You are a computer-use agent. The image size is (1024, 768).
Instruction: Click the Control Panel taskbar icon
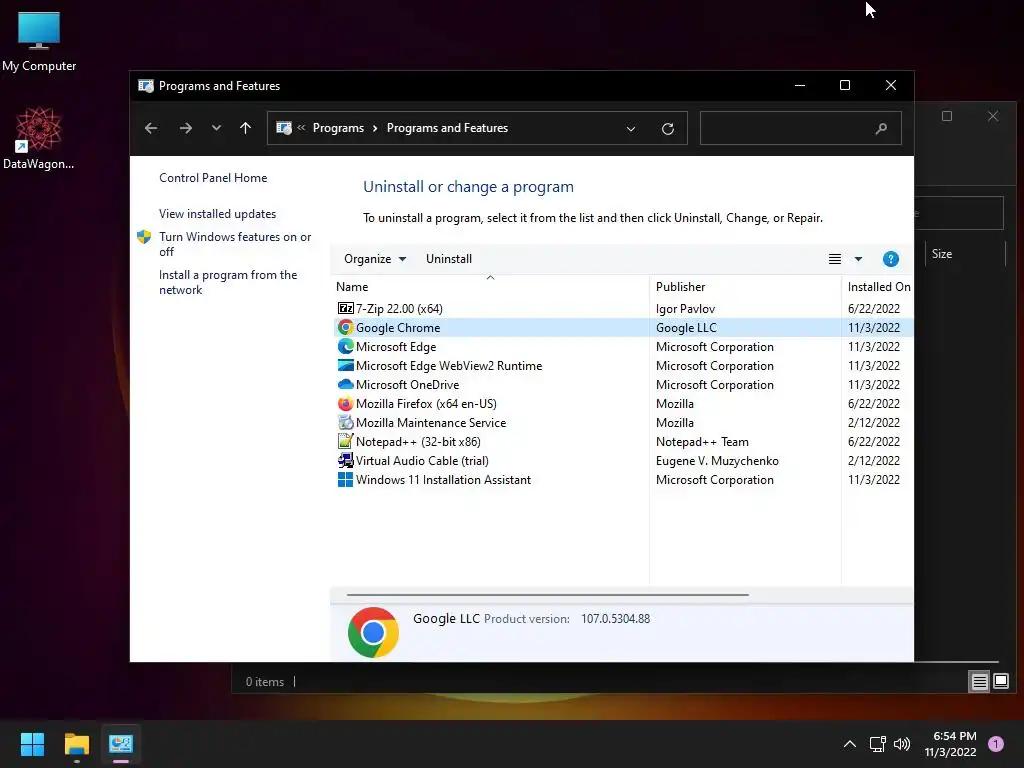tap(121, 744)
